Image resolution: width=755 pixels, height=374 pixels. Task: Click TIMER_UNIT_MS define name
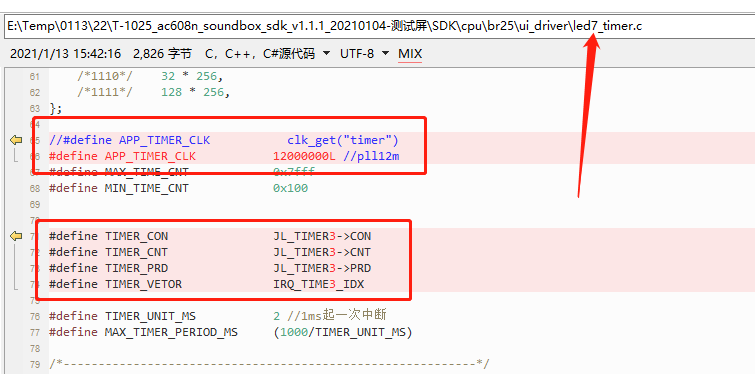coord(150,316)
